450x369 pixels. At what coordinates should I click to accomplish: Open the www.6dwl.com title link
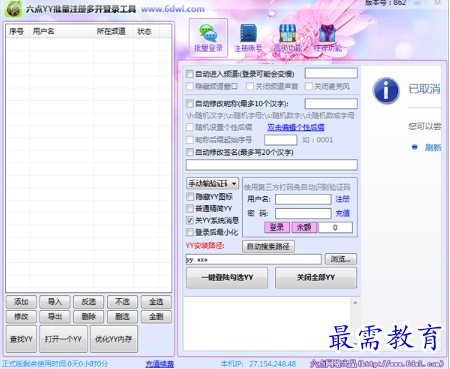173,9
